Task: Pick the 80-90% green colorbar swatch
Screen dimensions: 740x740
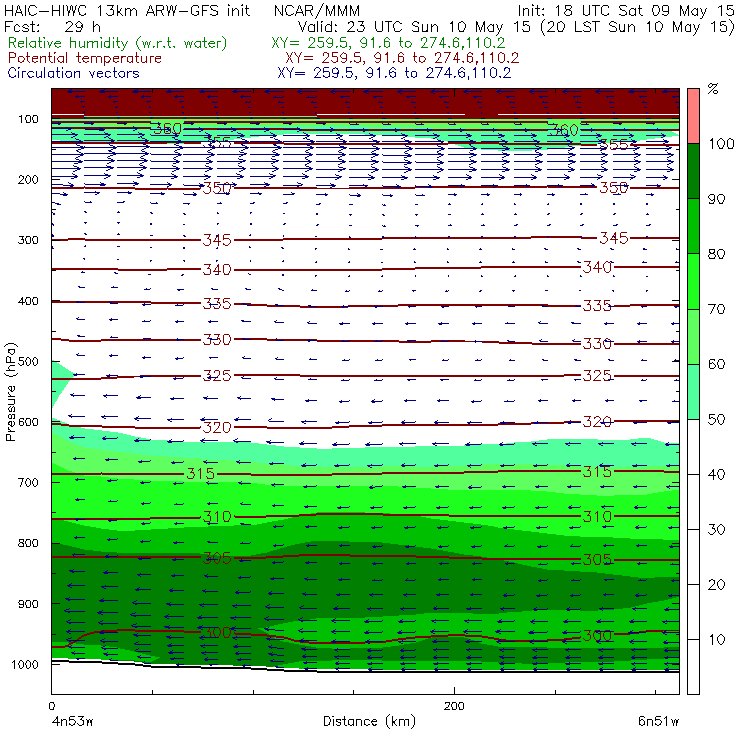Action: tap(693, 226)
